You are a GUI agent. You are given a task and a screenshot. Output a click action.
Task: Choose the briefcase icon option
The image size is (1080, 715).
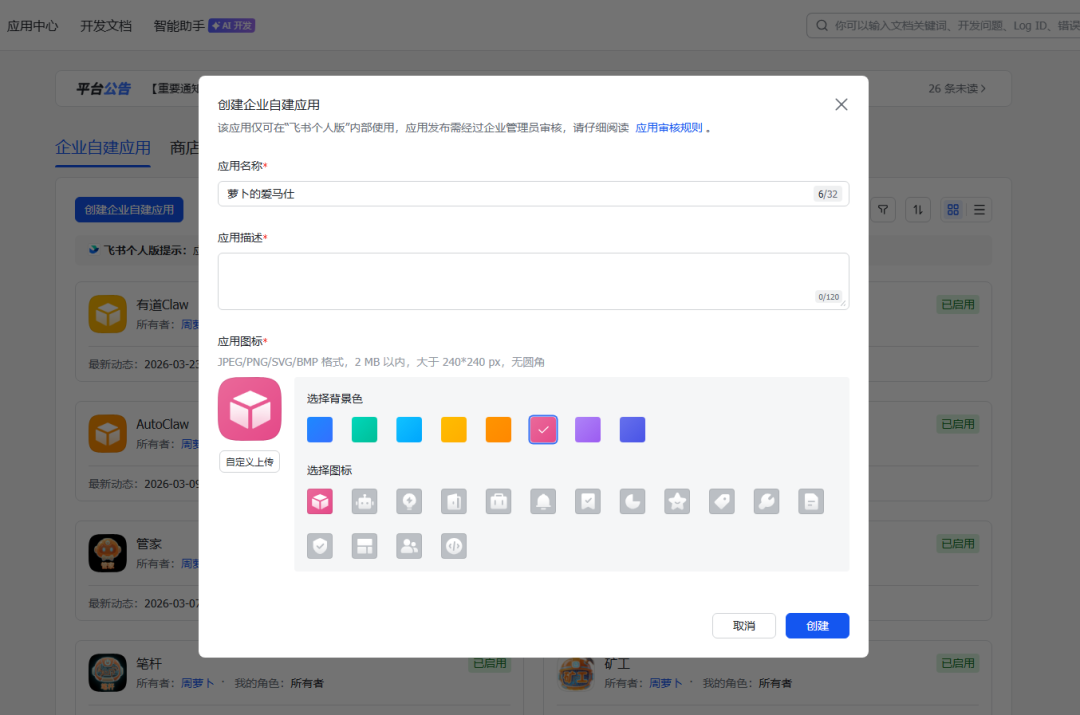click(499, 501)
